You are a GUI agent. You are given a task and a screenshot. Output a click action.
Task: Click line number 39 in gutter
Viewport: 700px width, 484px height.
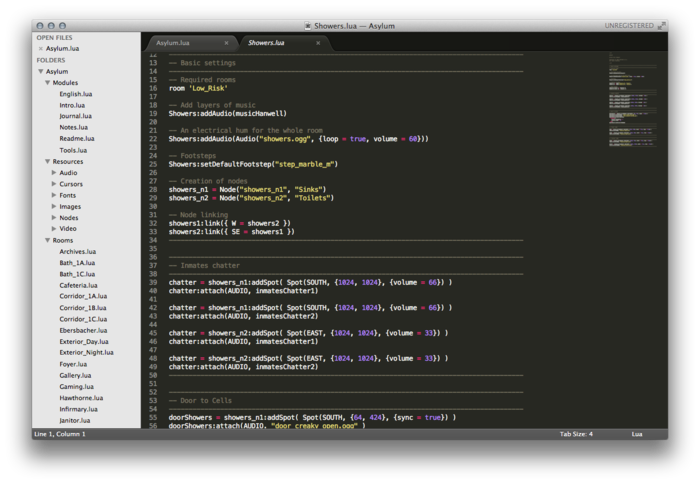point(153,283)
